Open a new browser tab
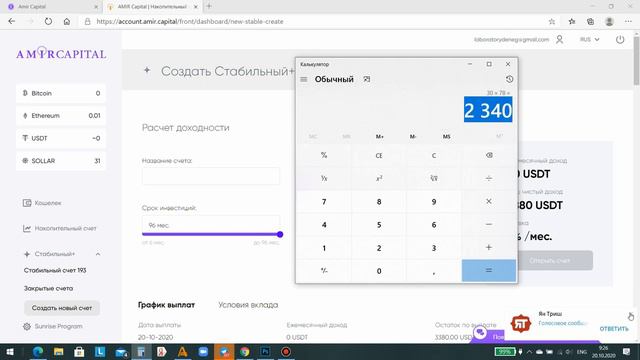The height and width of the screenshot is (360, 640). (209, 6)
